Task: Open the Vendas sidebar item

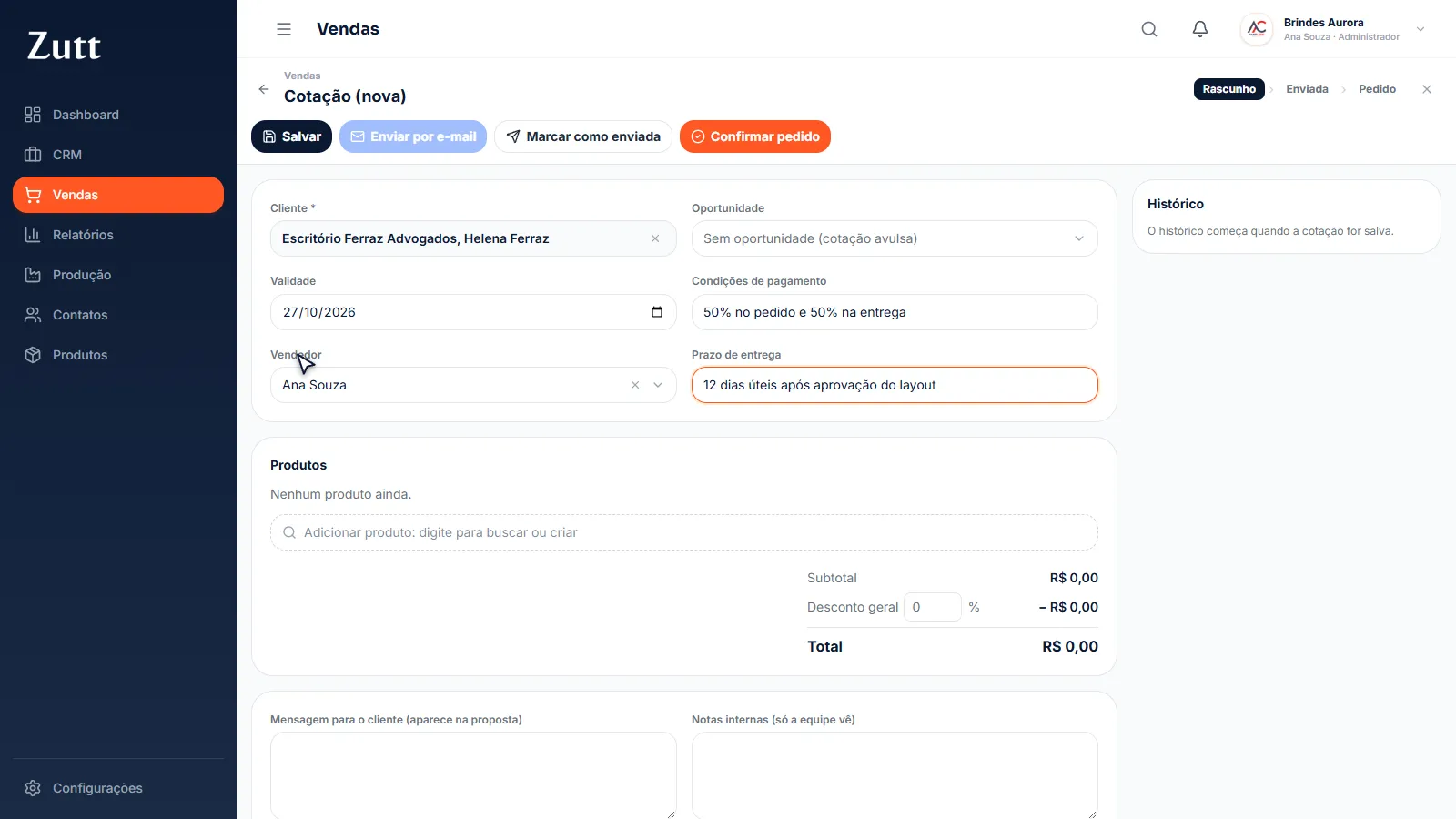Action: point(118,195)
